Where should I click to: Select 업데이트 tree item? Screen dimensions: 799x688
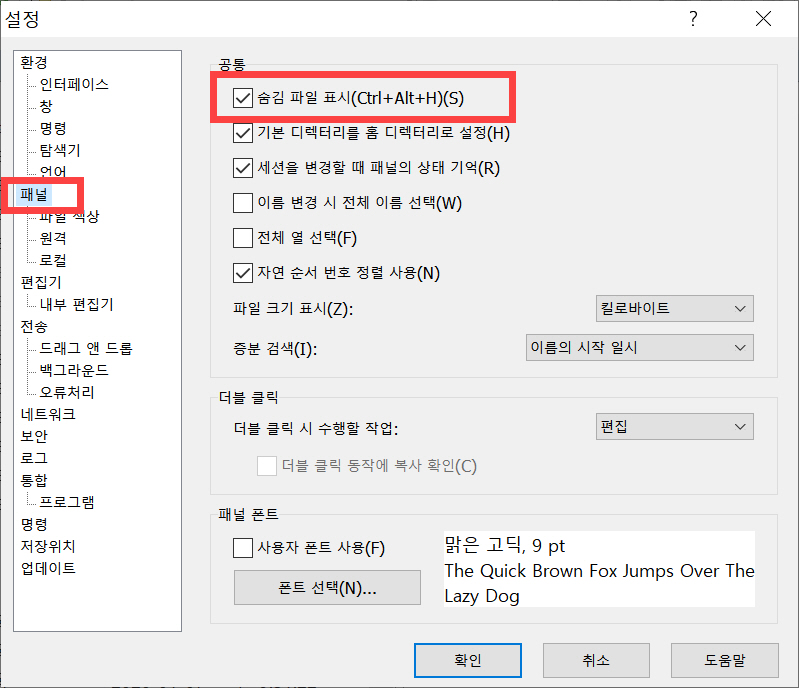[x=48, y=568]
